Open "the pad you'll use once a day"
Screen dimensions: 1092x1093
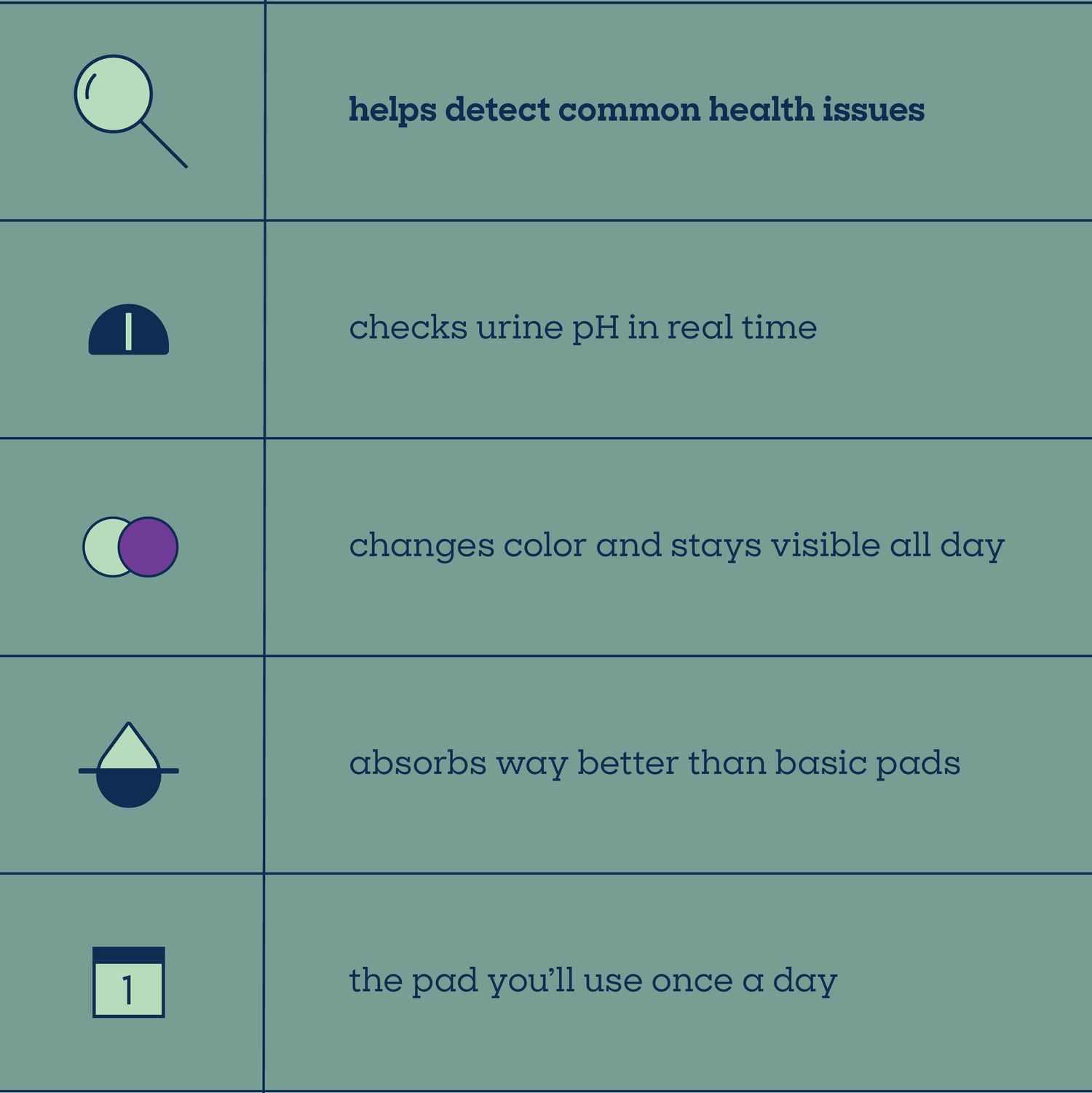(x=593, y=981)
